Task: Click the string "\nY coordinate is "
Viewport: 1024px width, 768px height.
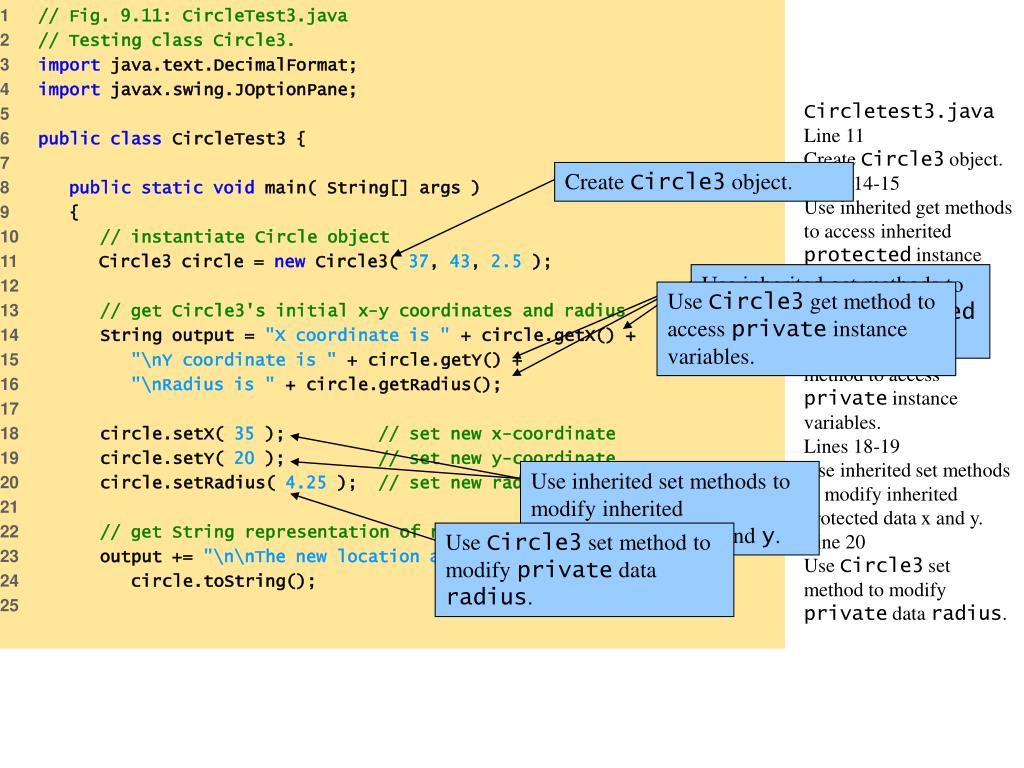Action: coord(234,360)
